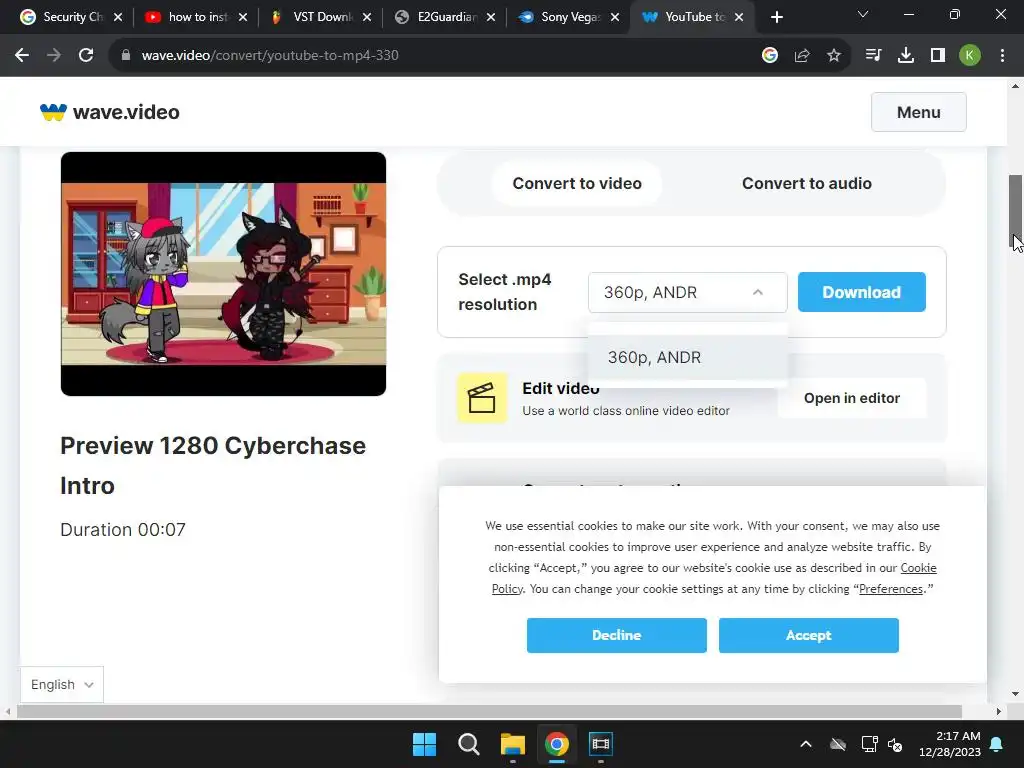The height and width of the screenshot is (768, 1024).
Task: Open the cookie Preferences link
Action: 891,589
